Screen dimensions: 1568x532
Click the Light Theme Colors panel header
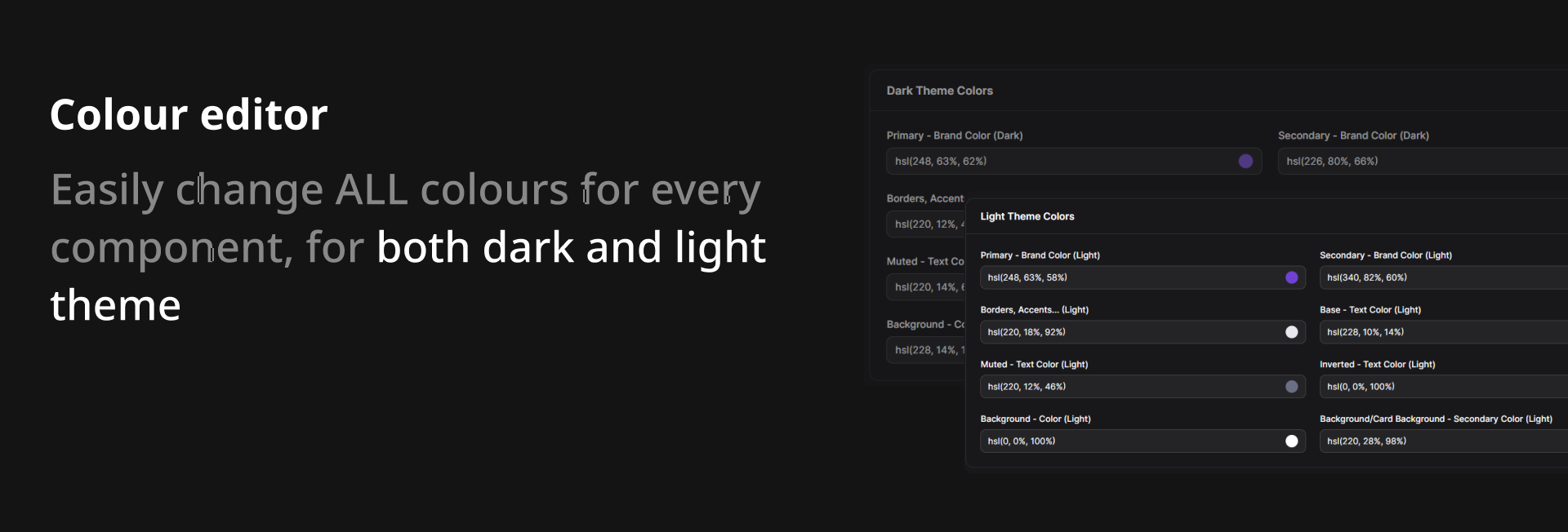click(x=1027, y=216)
